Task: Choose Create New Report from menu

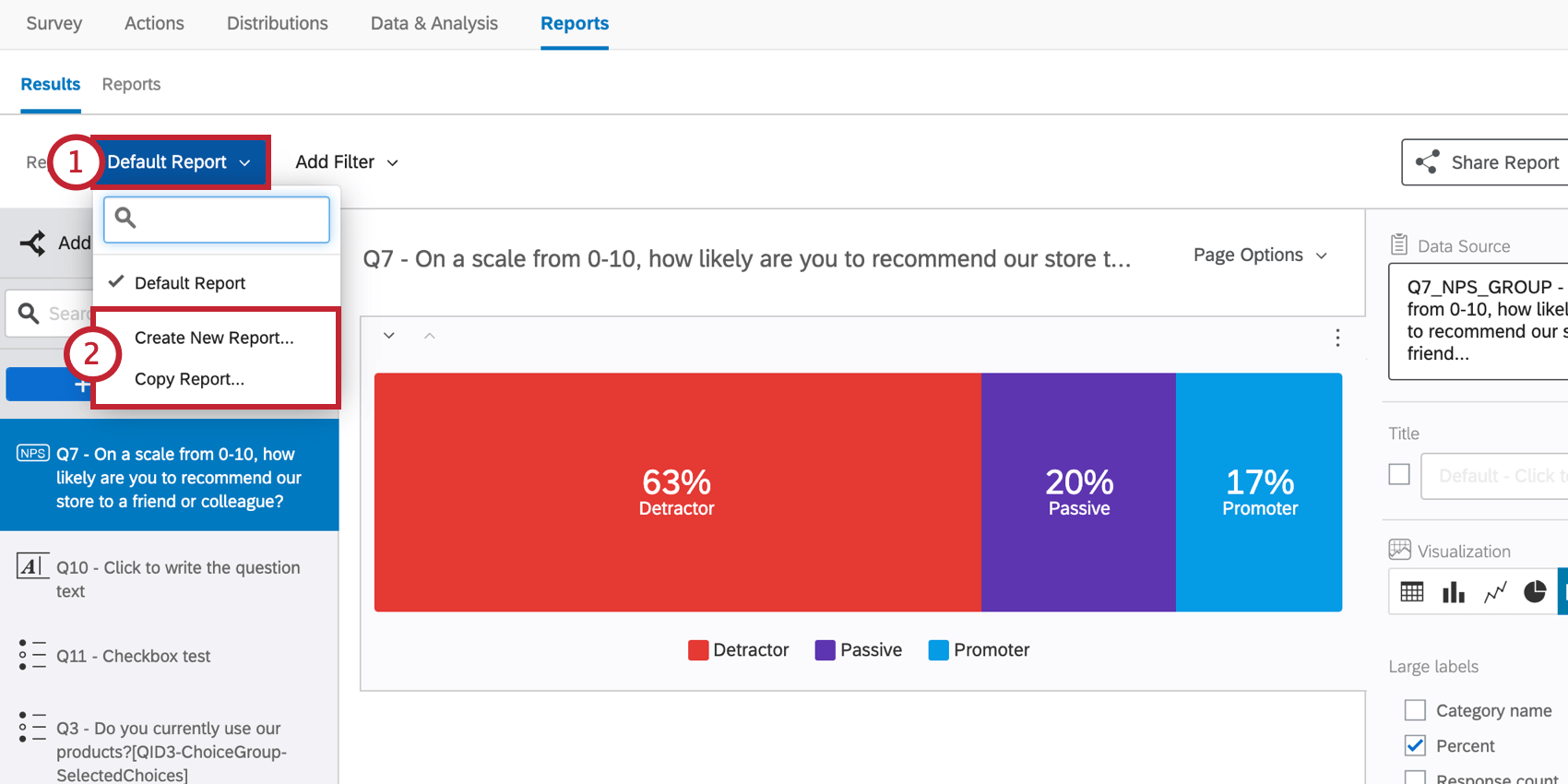Action: click(x=214, y=338)
